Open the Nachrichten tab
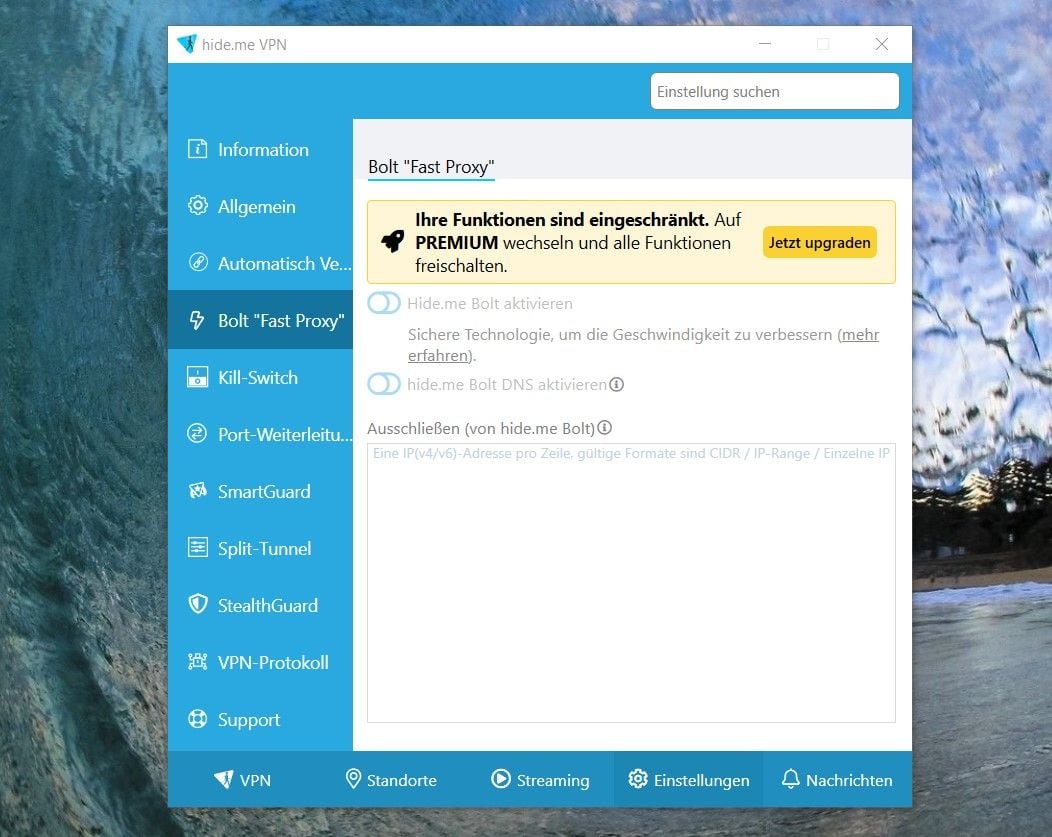The width and height of the screenshot is (1052, 837). pos(837,779)
